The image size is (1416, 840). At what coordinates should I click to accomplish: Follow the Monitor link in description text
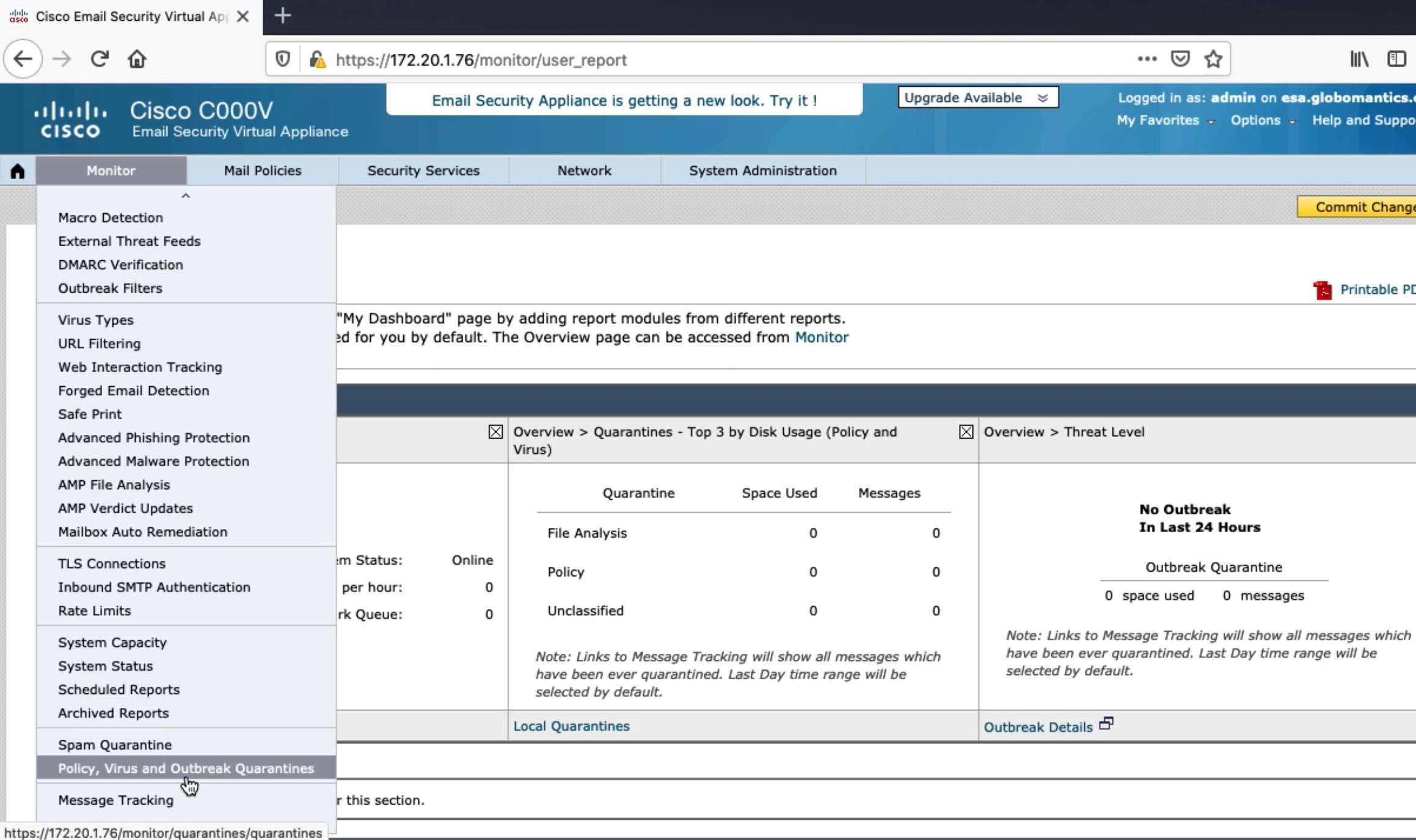(822, 337)
